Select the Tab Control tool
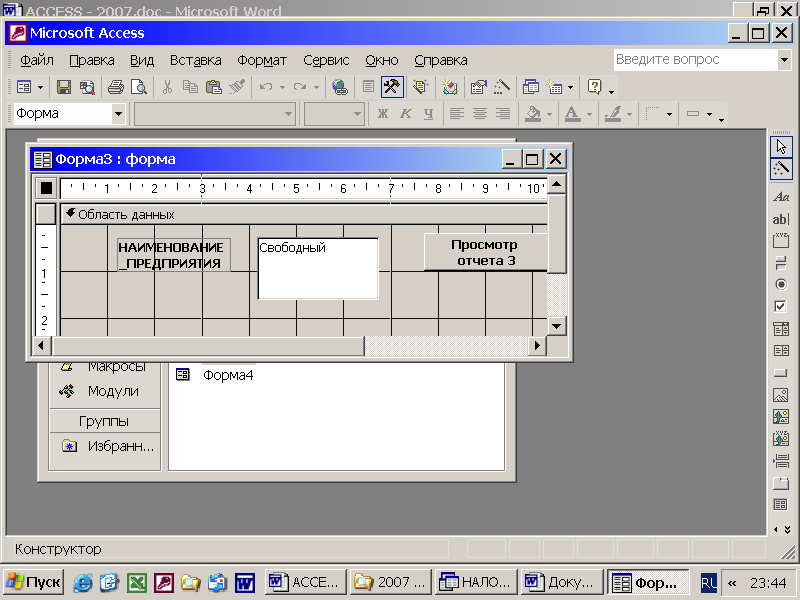 pyautogui.click(x=781, y=483)
